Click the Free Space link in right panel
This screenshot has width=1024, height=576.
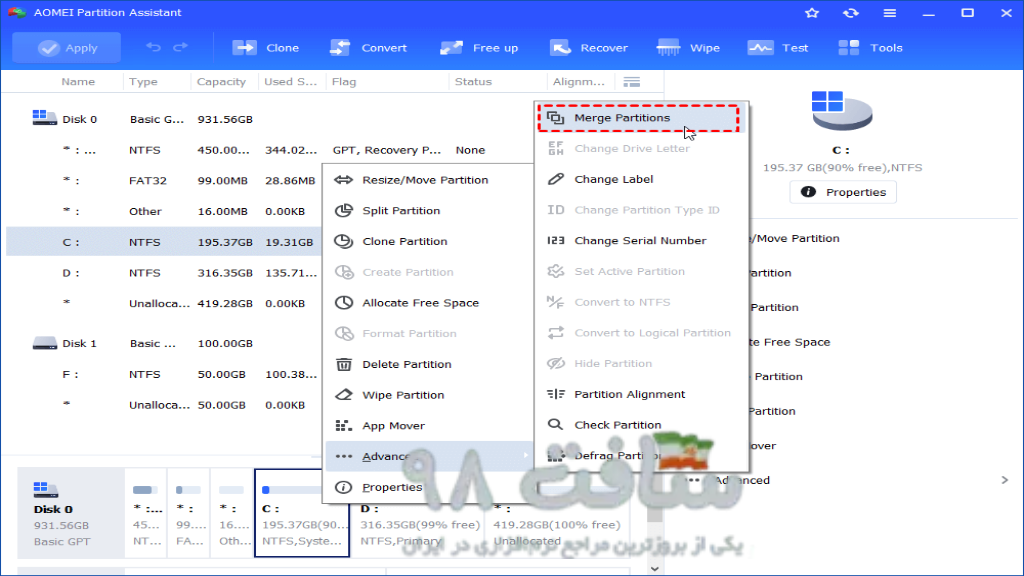click(790, 342)
